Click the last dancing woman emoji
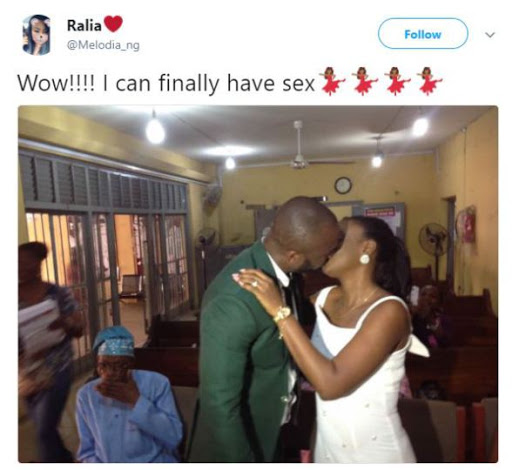 430,81
